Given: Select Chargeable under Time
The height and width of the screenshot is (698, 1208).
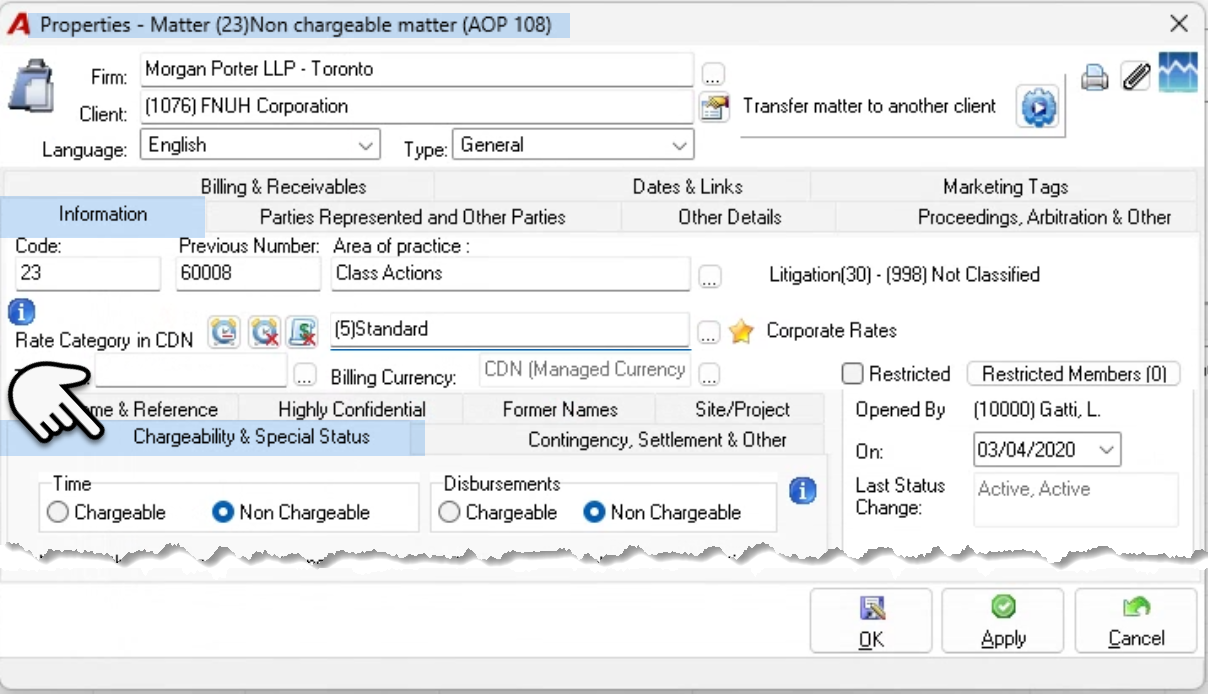Looking at the screenshot, I should coord(106,513).
